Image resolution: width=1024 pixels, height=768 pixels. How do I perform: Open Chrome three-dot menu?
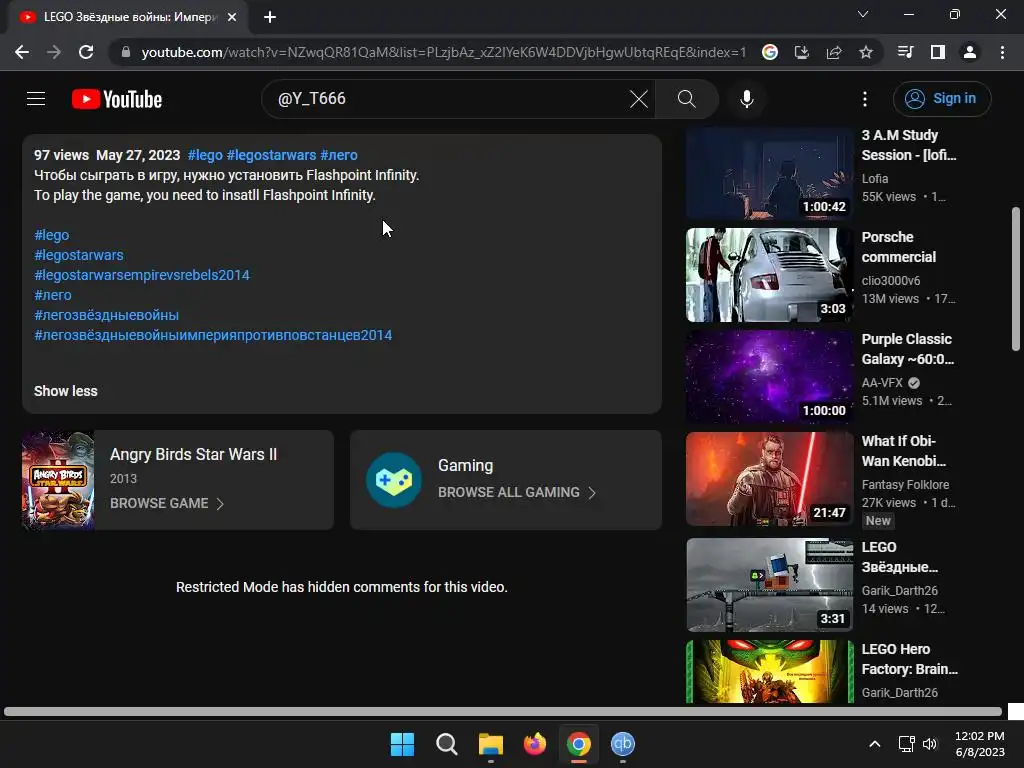click(1002, 52)
